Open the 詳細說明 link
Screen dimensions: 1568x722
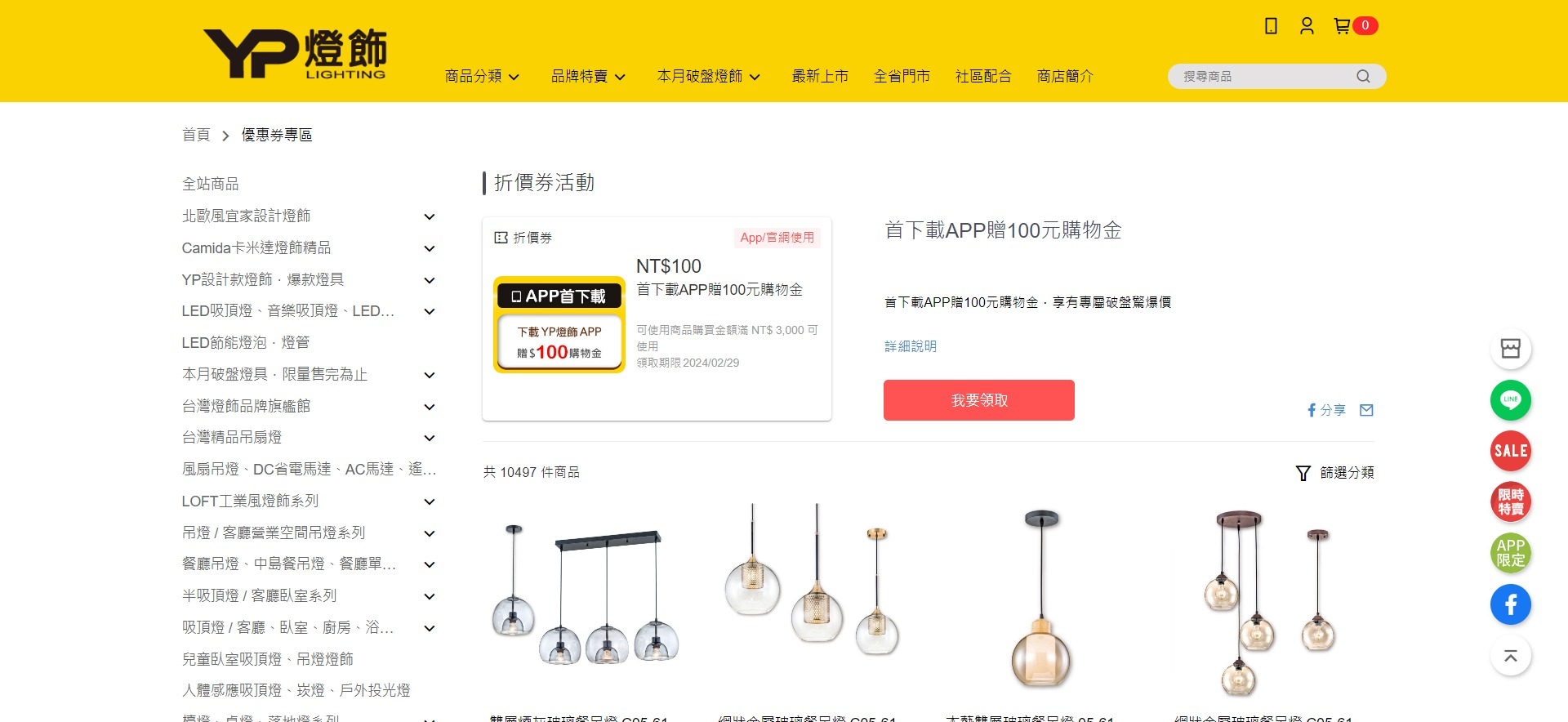point(911,346)
